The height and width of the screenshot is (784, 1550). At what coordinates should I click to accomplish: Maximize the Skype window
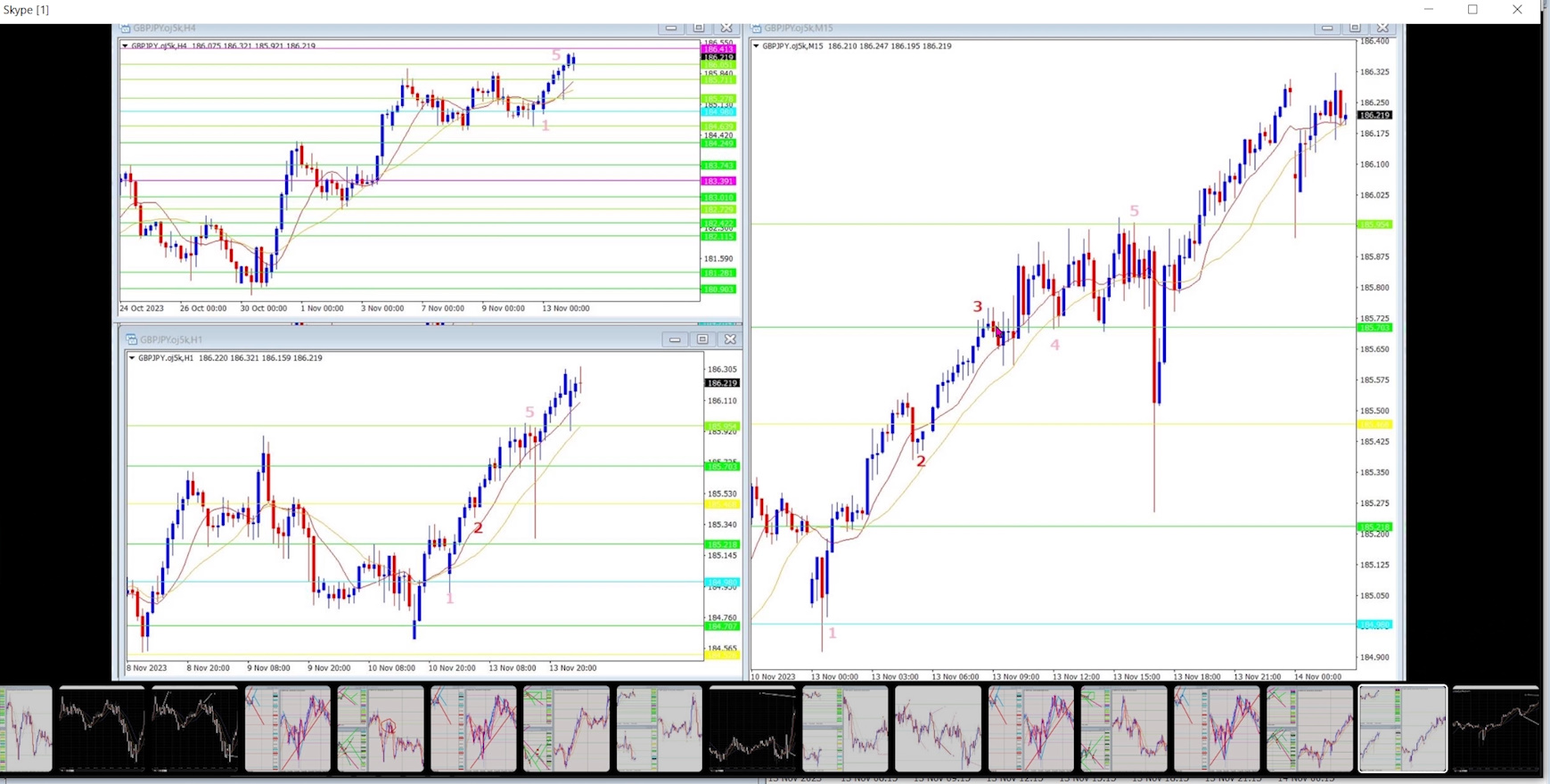point(1472,10)
